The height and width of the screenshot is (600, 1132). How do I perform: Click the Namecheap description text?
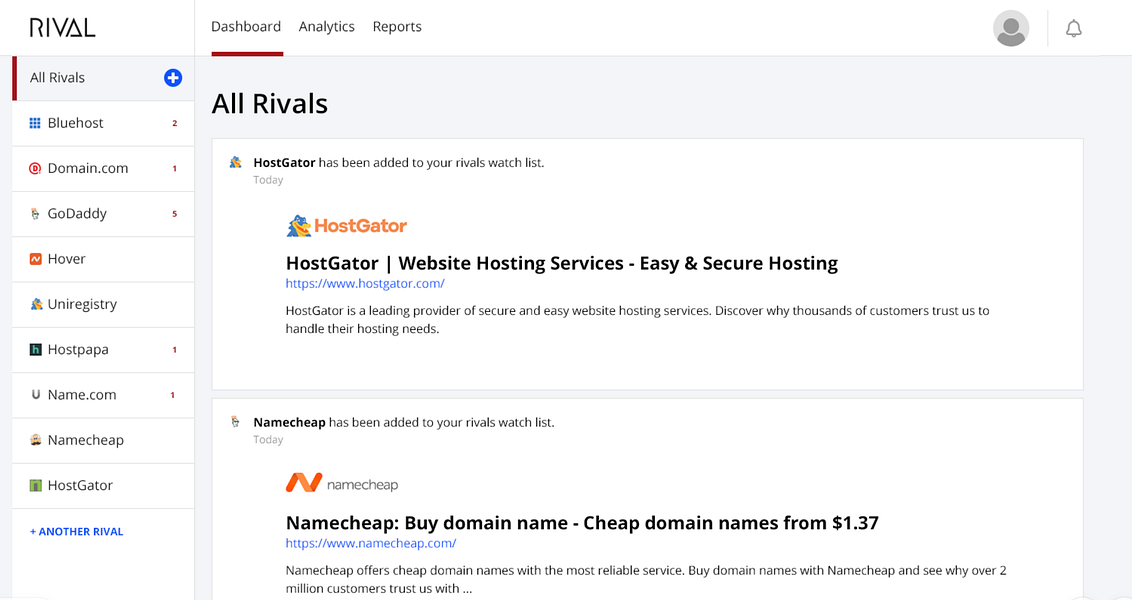coord(646,579)
